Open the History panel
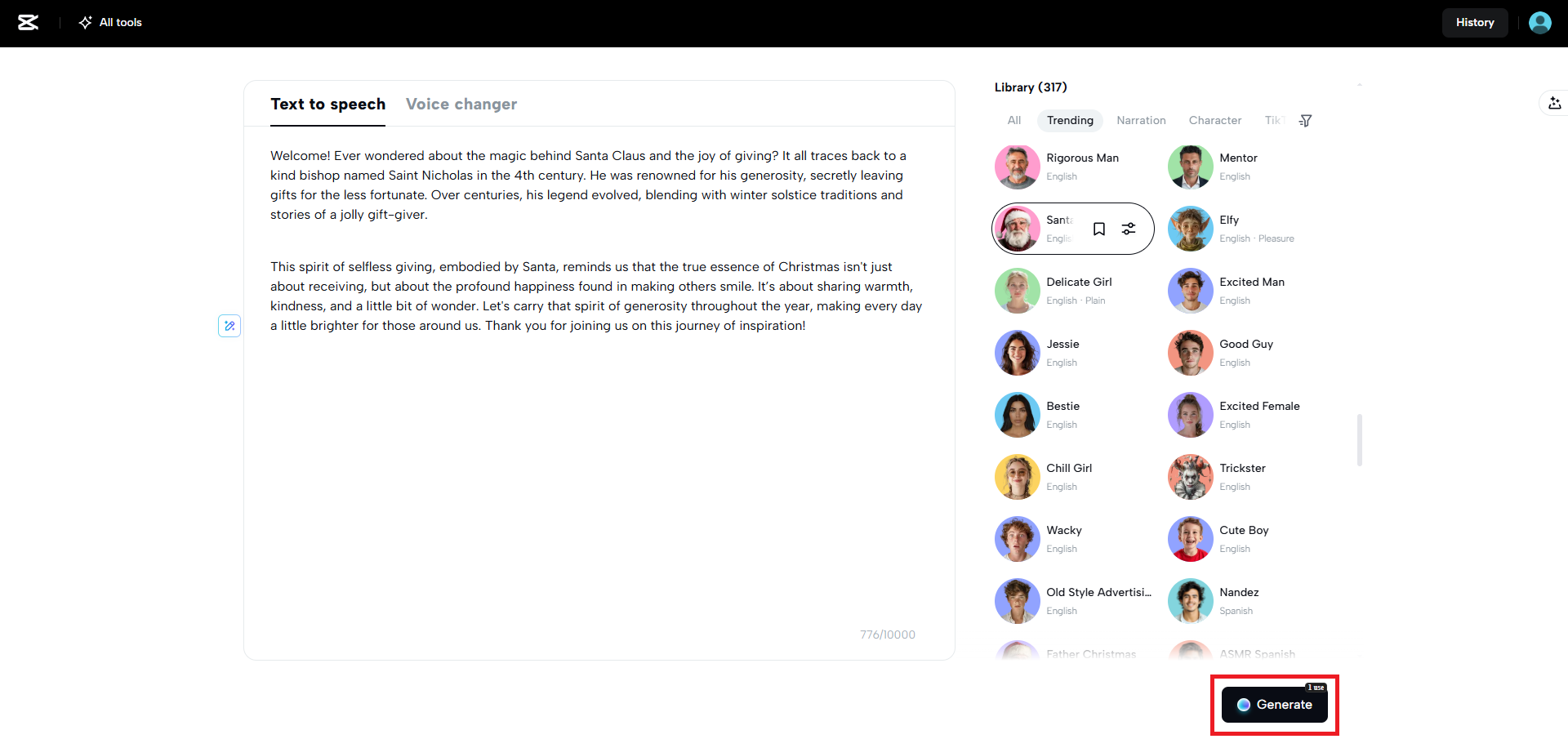Screen dimensions: 1568x748 [x=1474, y=23]
